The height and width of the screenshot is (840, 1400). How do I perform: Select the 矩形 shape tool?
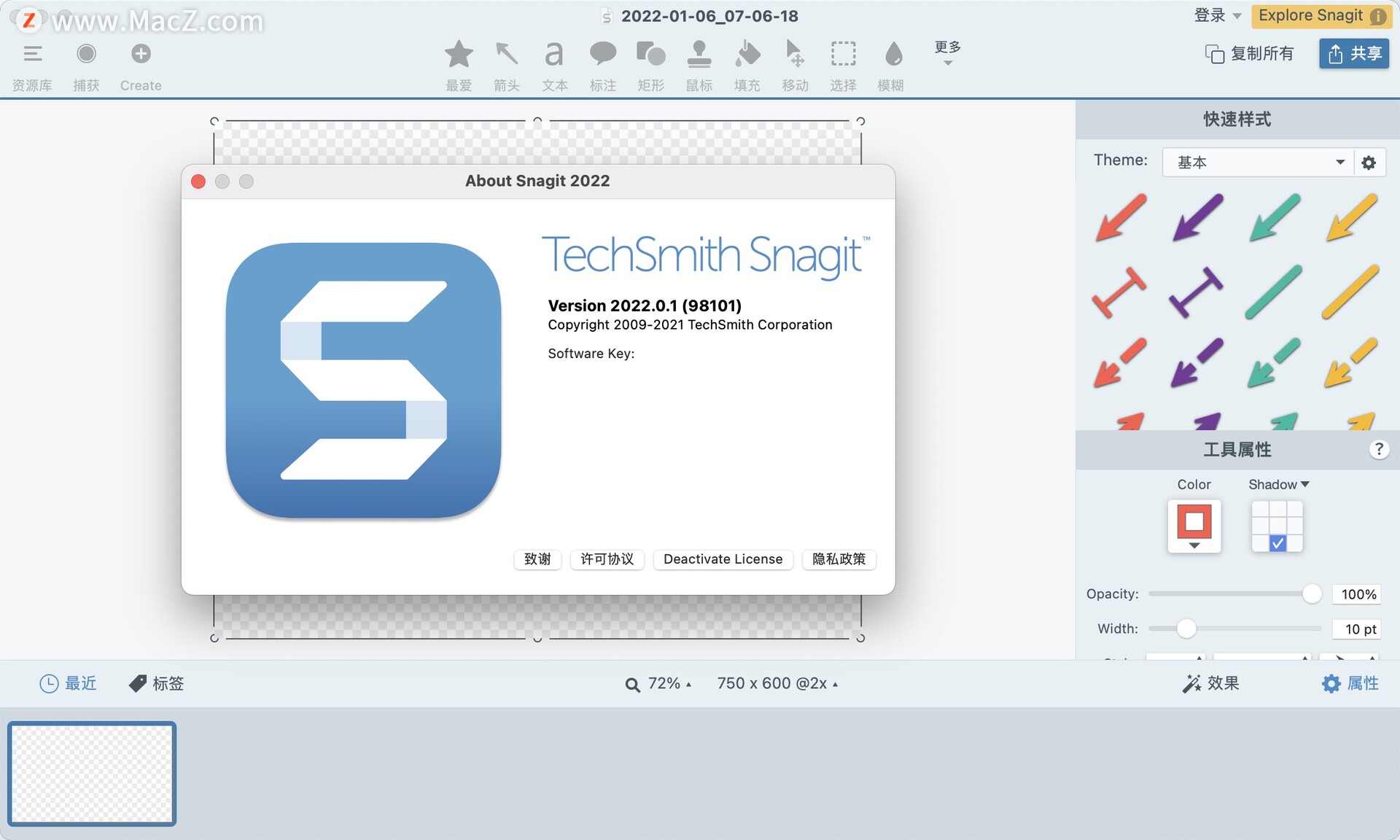click(650, 54)
